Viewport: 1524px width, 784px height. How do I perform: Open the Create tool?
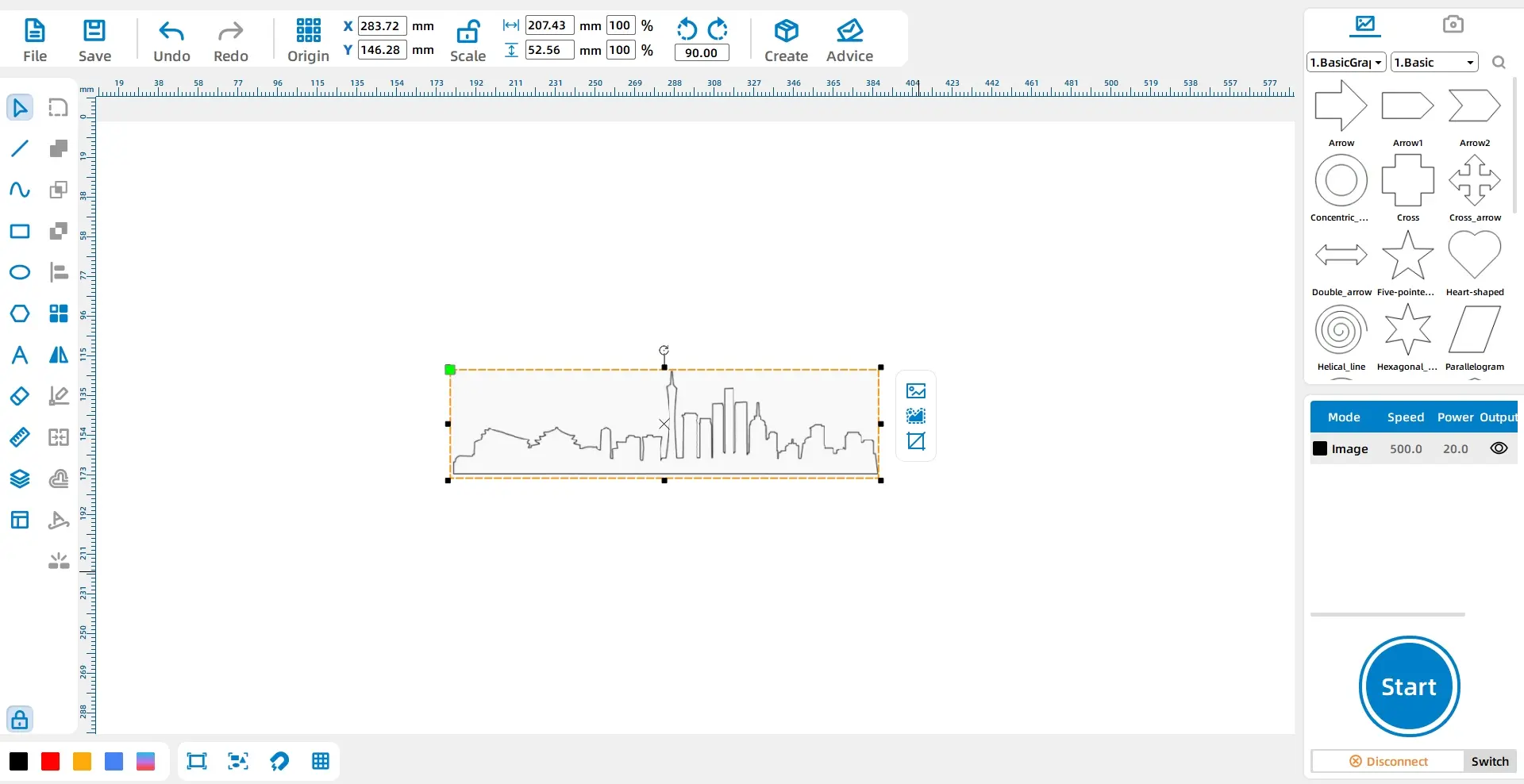point(786,40)
